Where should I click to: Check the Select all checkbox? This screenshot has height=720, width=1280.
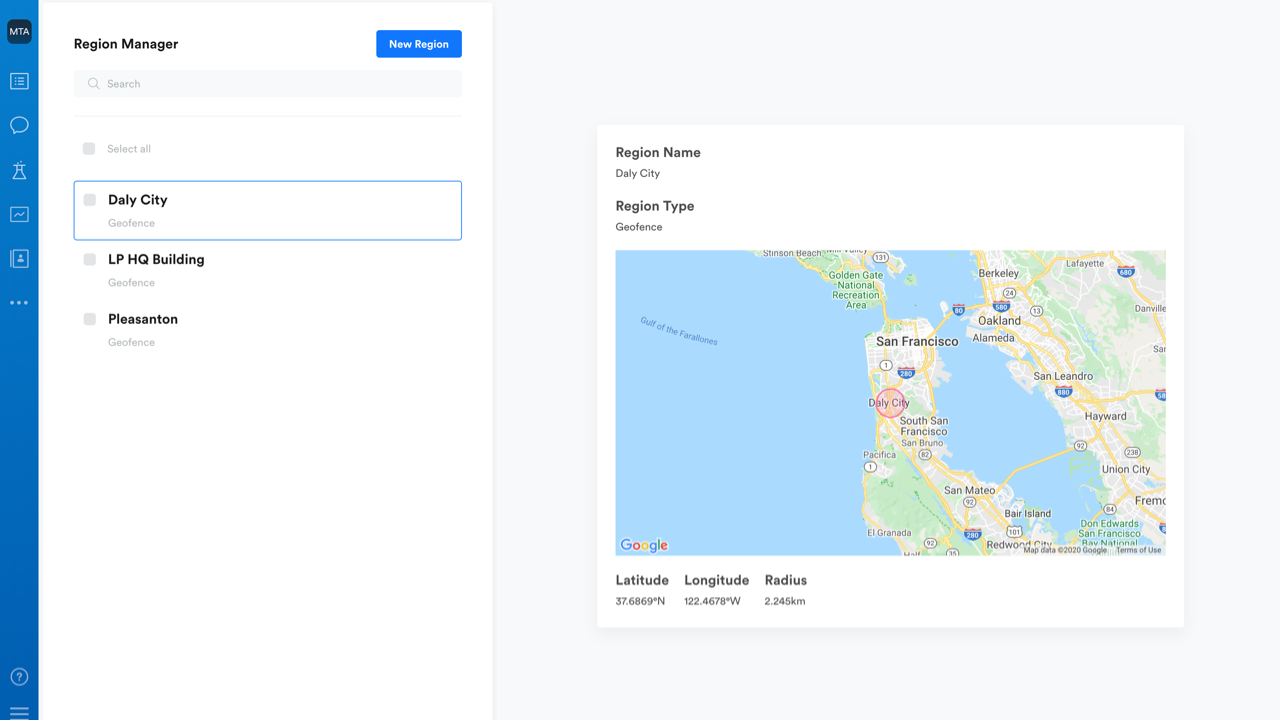pos(88,148)
